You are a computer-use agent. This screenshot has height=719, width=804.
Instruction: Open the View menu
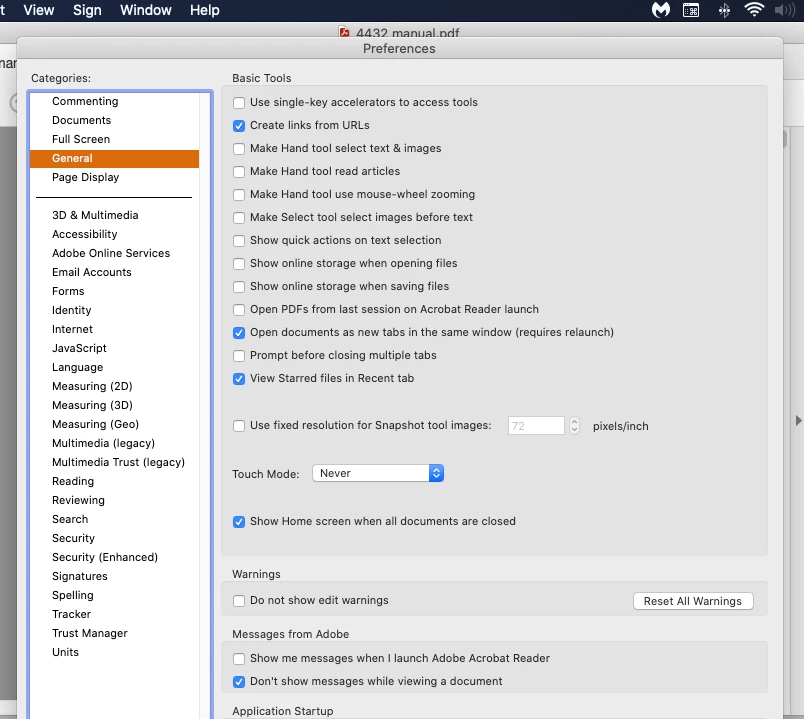[38, 10]
